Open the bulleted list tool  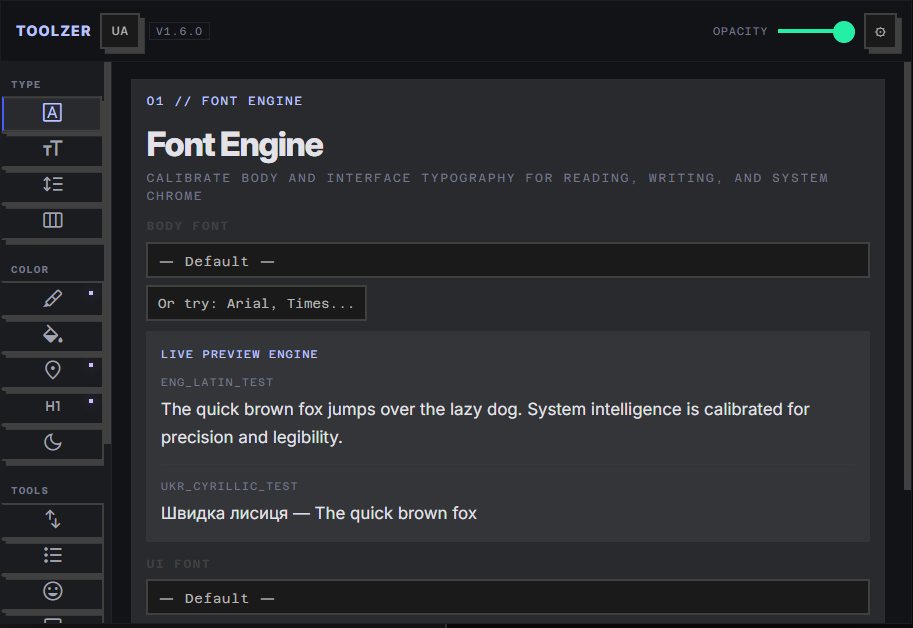pyautogui.click(x=52, y=555)
